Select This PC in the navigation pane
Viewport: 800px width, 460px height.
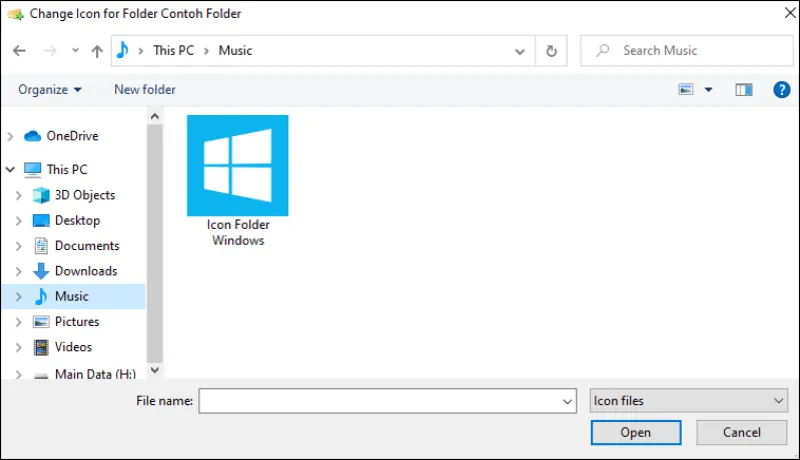click(67, 169)
